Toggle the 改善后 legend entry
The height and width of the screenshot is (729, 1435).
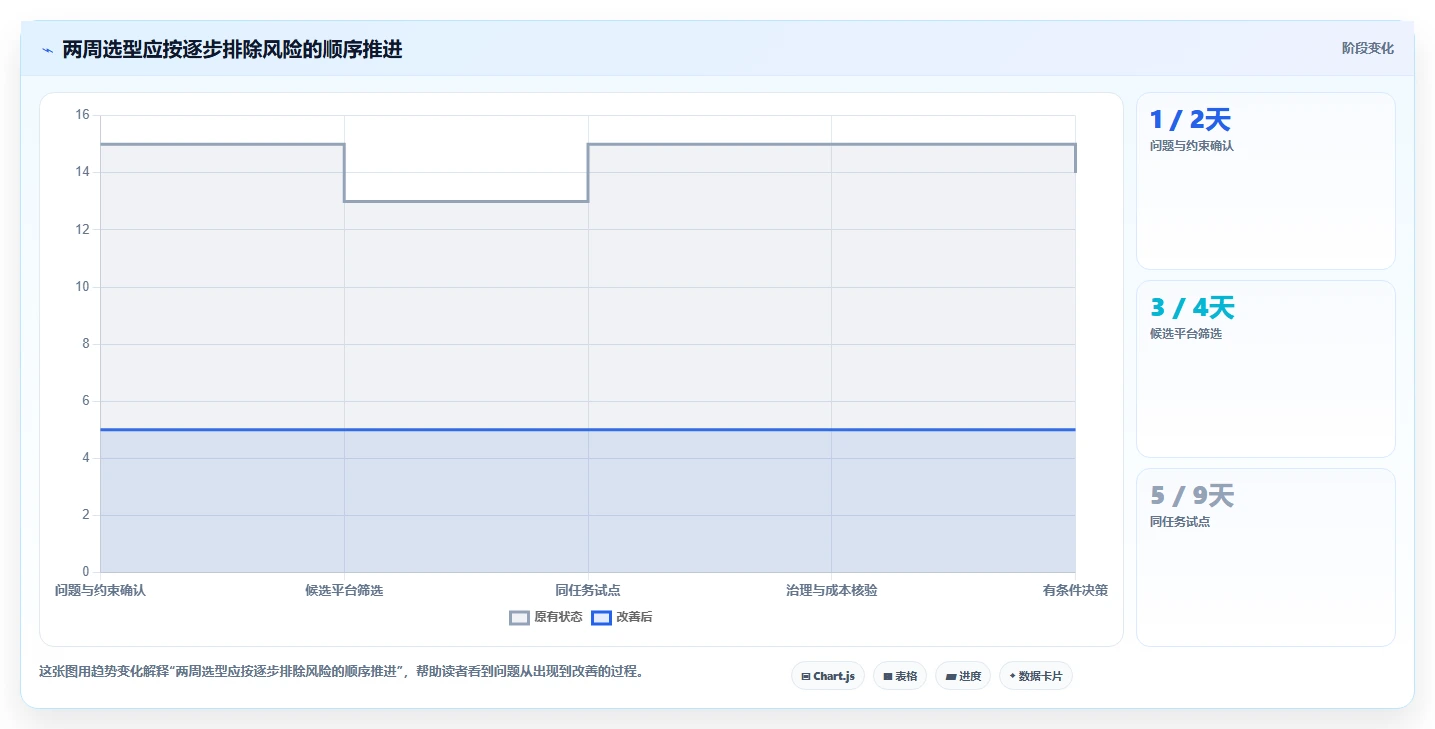coord(621,617)
